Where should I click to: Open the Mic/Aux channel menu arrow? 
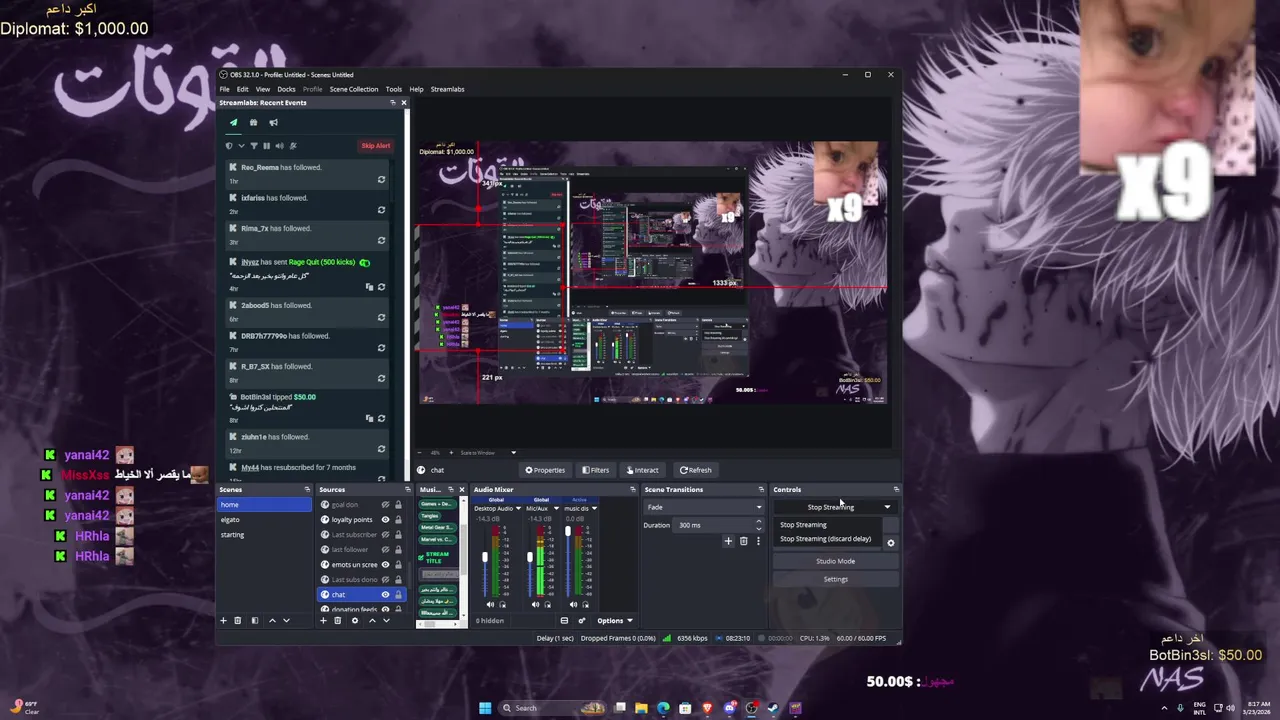pyautogui.click(x=556, y=509)
